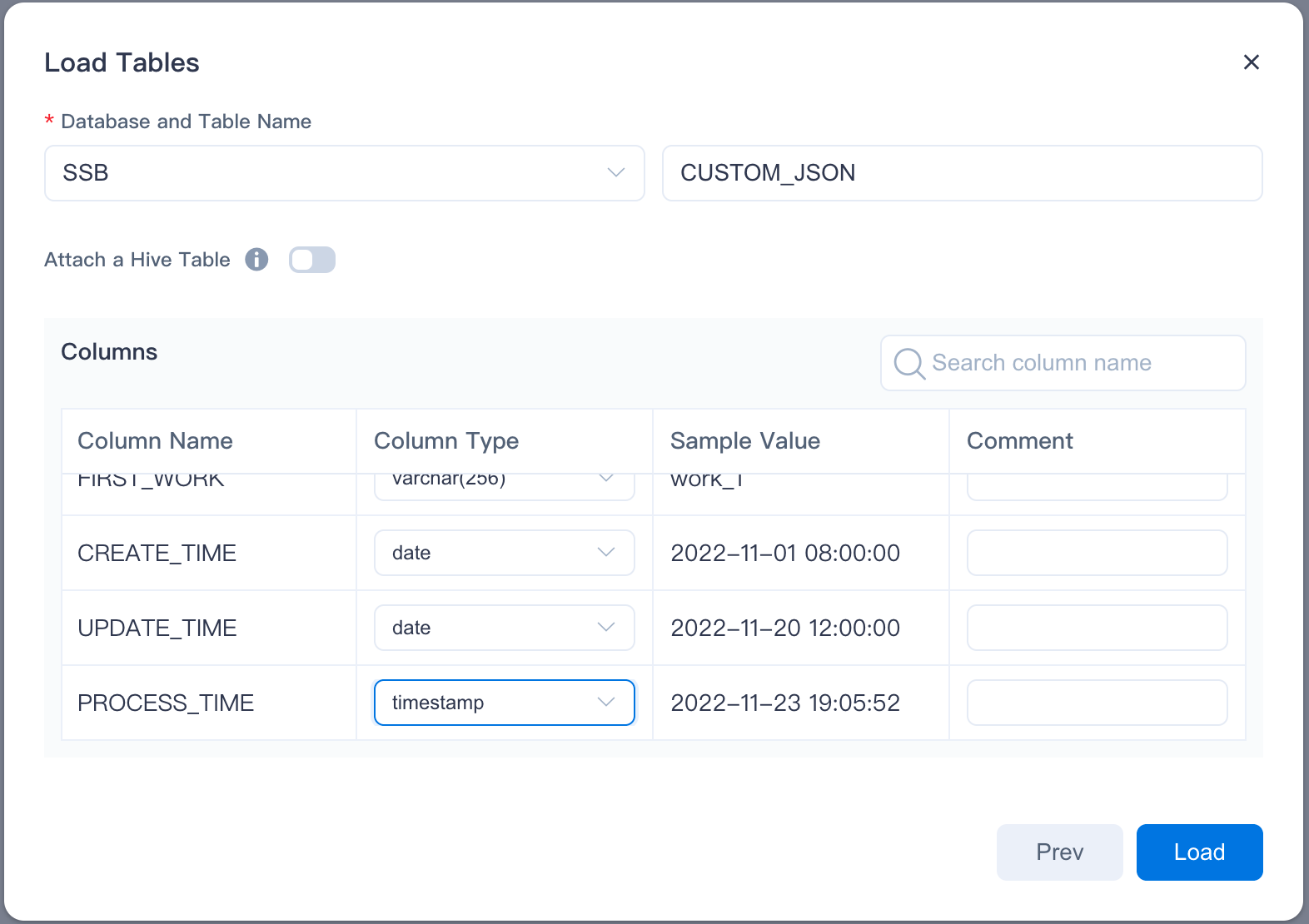Expand UPDATE_TIME column type dropdown
The image size is (1309, 924).
pyautogui.click(x=504, y=628)
